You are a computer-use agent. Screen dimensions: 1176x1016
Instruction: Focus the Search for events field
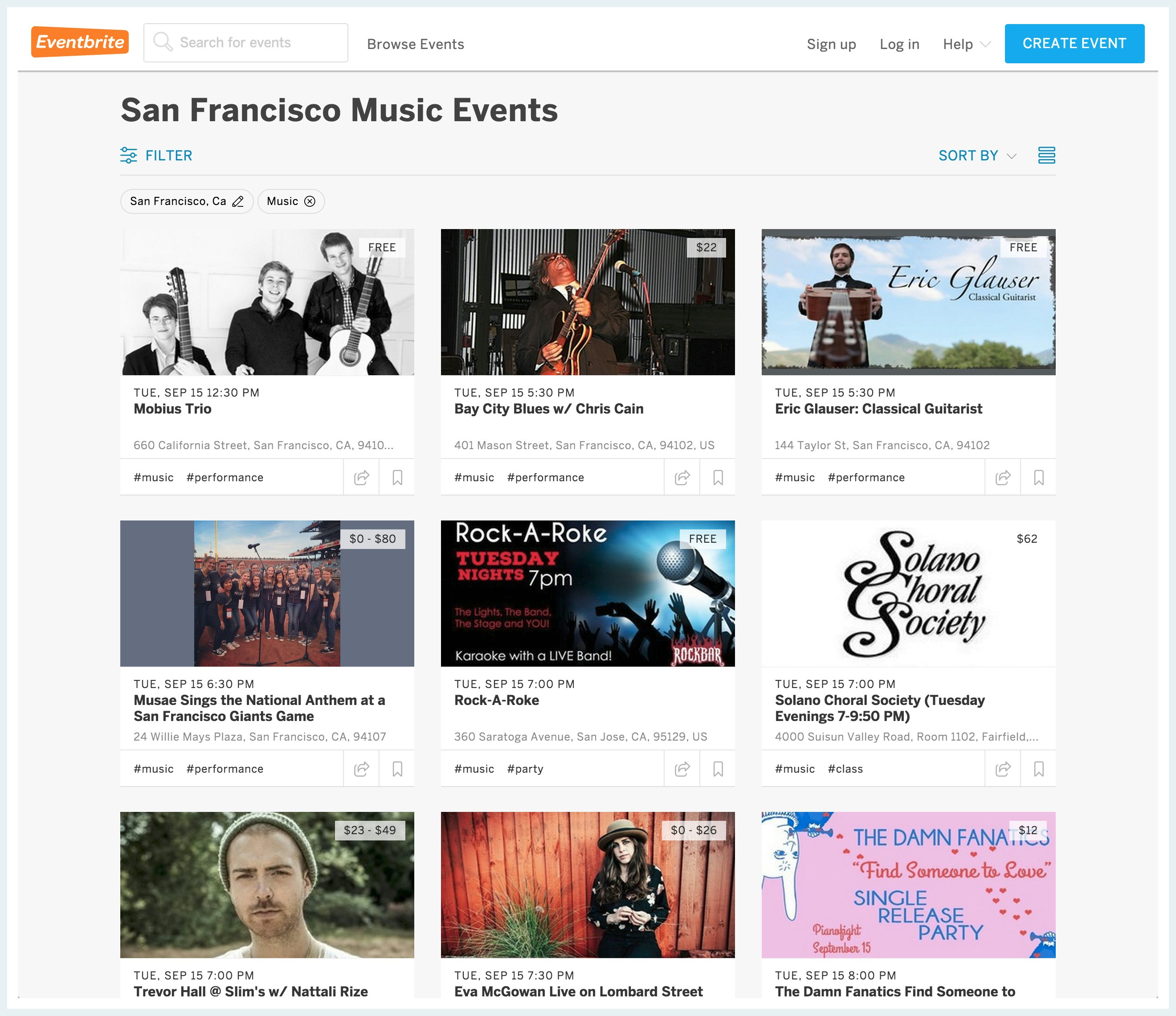tap(246, 43)
